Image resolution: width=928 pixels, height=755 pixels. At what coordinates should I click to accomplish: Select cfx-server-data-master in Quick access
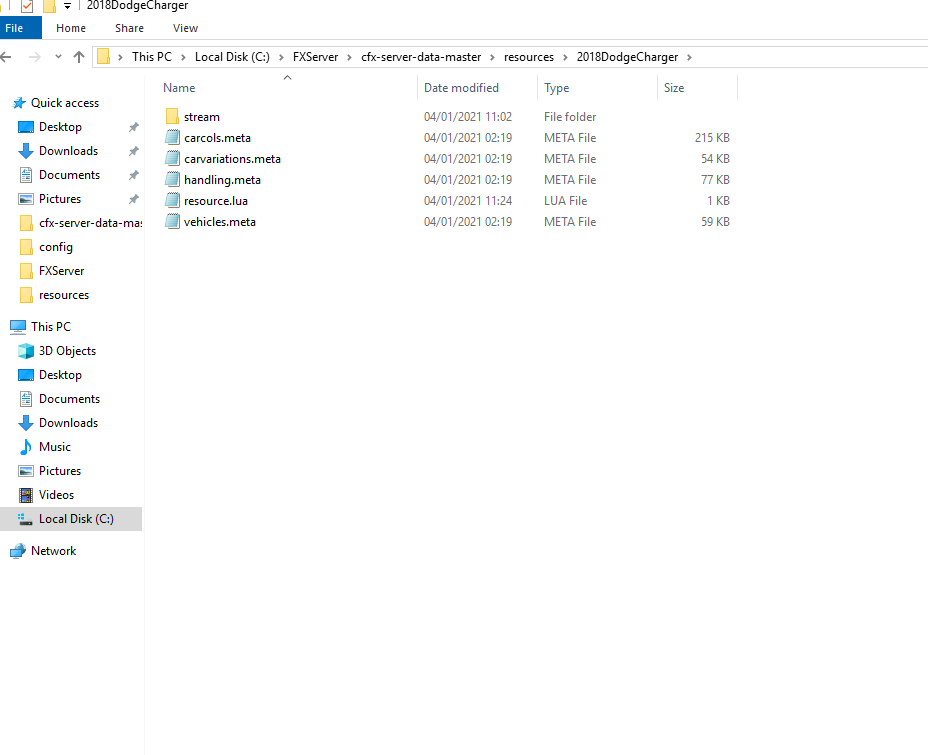(x=90, y=223)
